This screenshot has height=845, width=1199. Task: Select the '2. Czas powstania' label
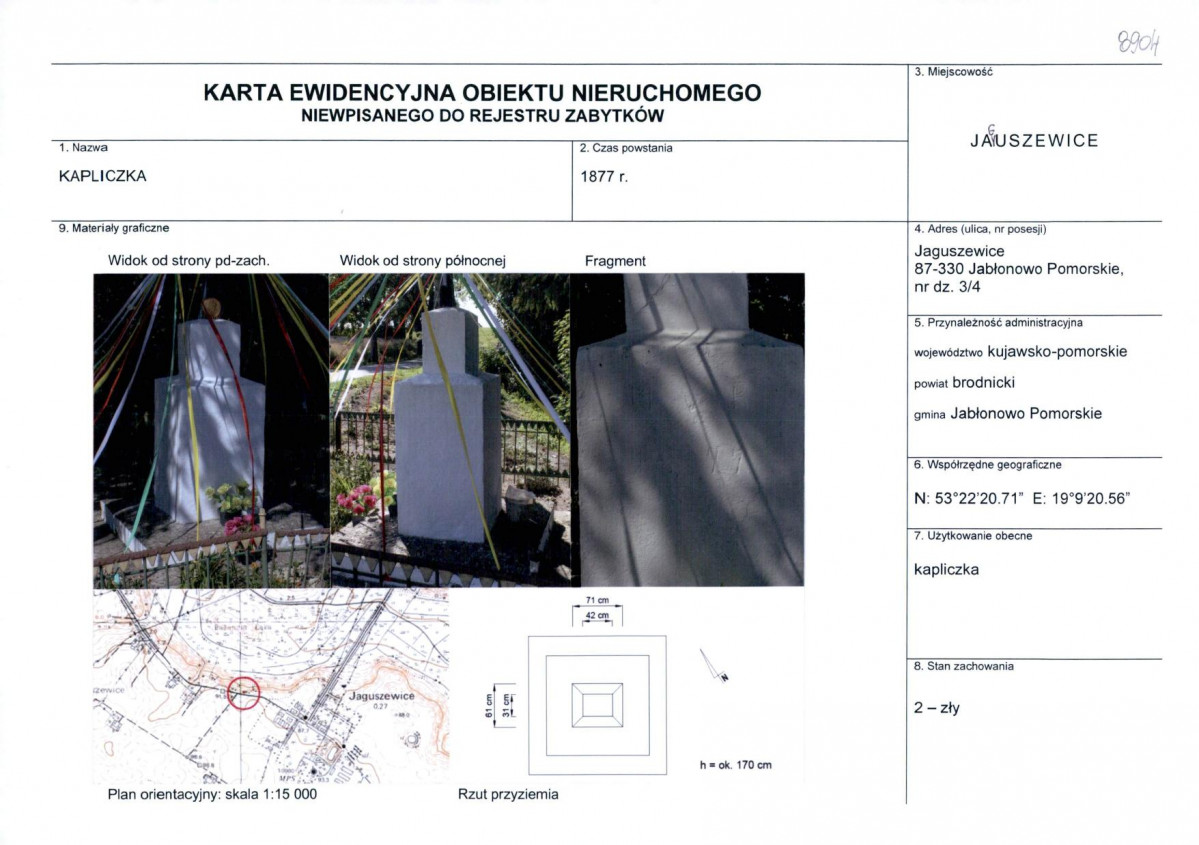point(626,148)
